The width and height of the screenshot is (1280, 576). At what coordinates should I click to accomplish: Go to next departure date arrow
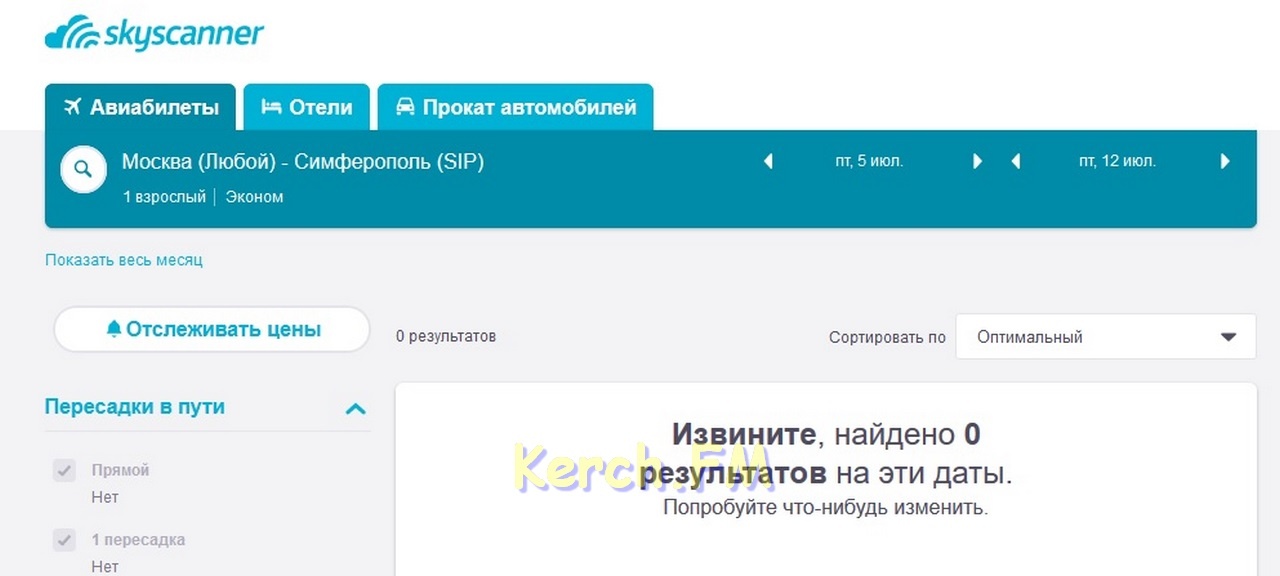[x=978, y=161]
